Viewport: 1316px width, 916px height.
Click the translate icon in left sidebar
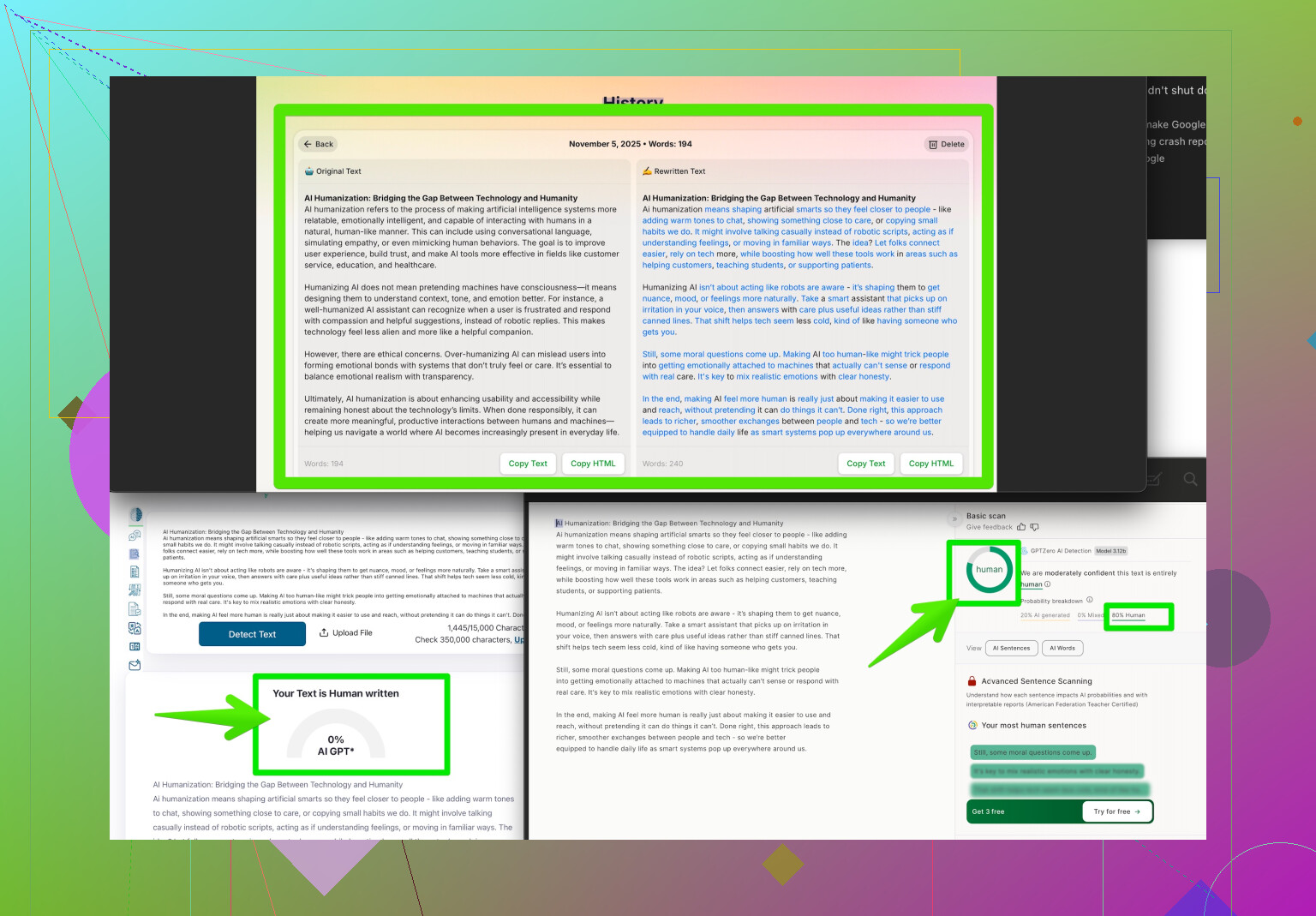pyautogui.click(x=135, y=628)
